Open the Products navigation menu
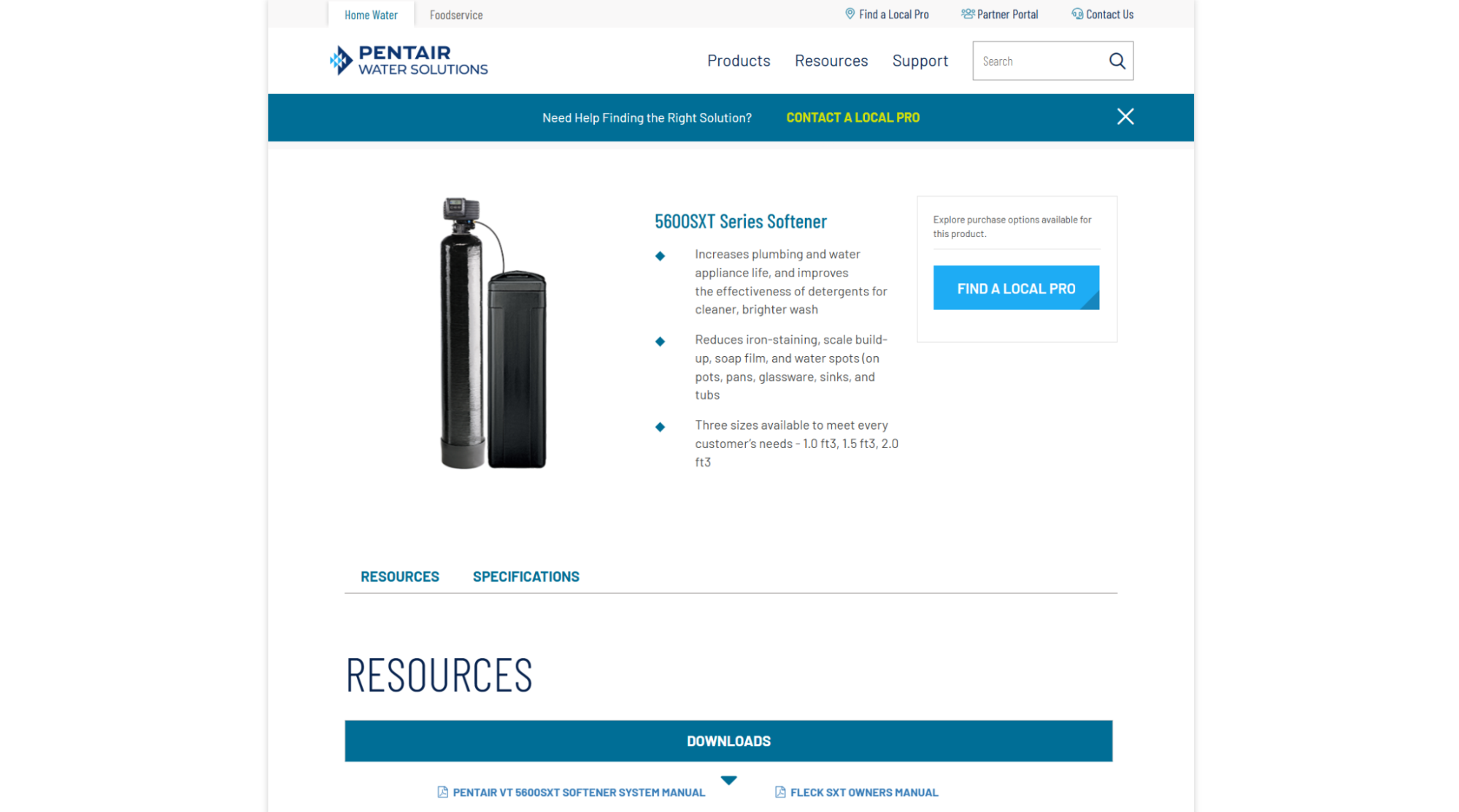Viewport: 1459px width, 812px height. coord(739,61)
